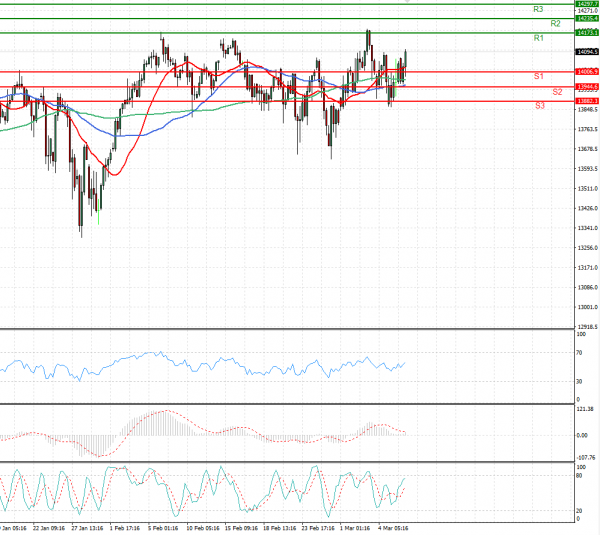Click the 12918.5 price axis value
600x535 pixels.
click(587, 327)
